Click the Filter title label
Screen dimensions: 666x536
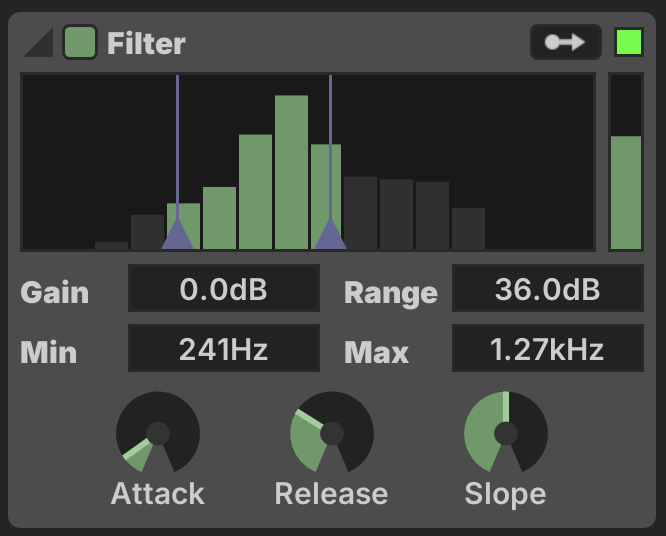[x=147, y=43]
